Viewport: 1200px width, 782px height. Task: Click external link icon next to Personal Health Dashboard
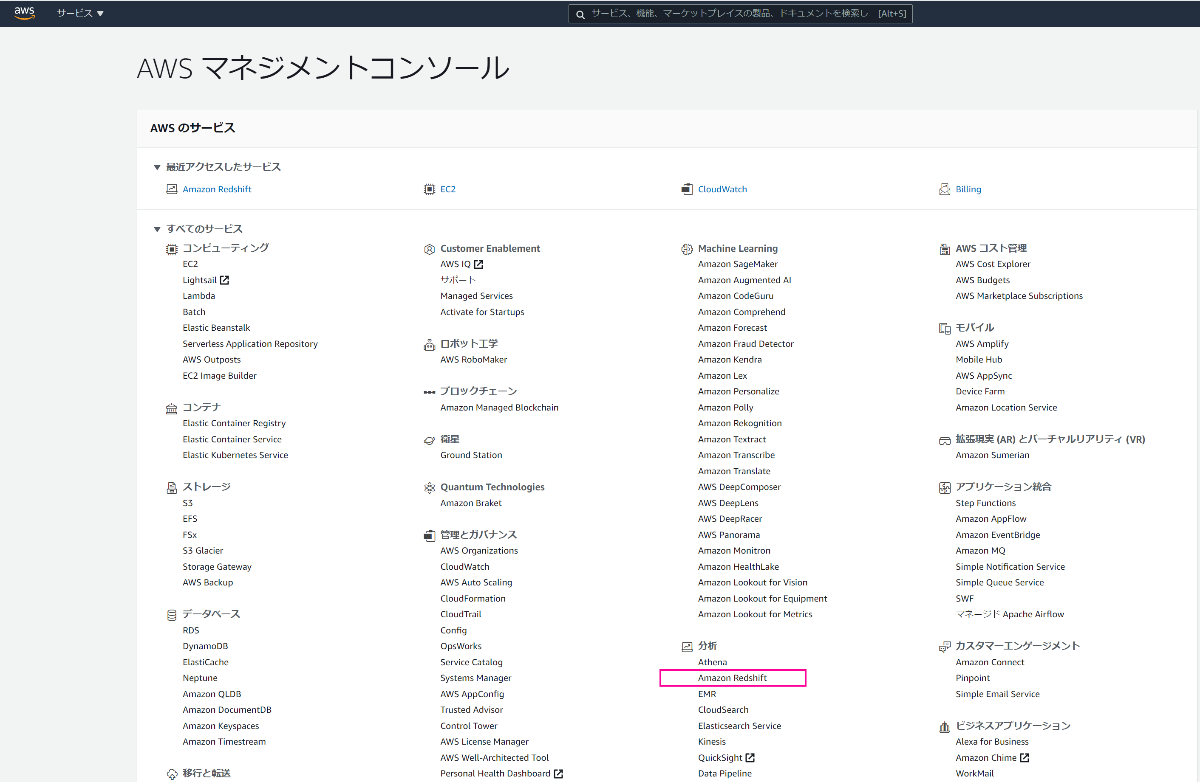tap(559, 773)
